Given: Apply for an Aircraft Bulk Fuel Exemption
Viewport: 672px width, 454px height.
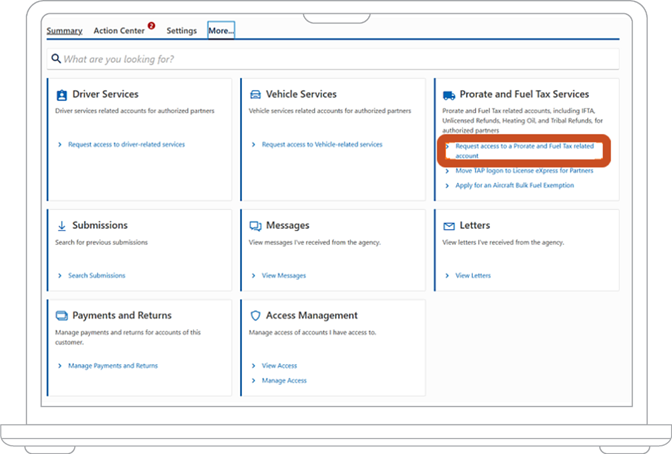Looking at the screenshot, I should [514, 185].
